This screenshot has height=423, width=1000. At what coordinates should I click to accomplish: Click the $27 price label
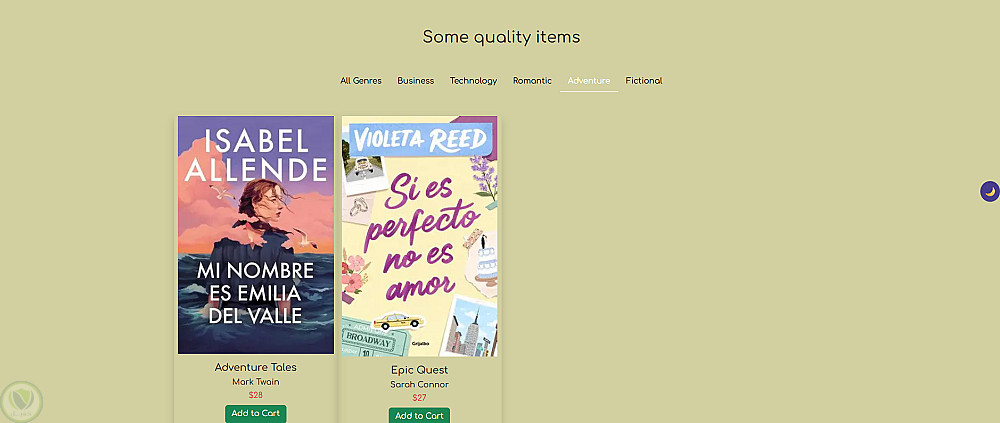tap(419, 398)
